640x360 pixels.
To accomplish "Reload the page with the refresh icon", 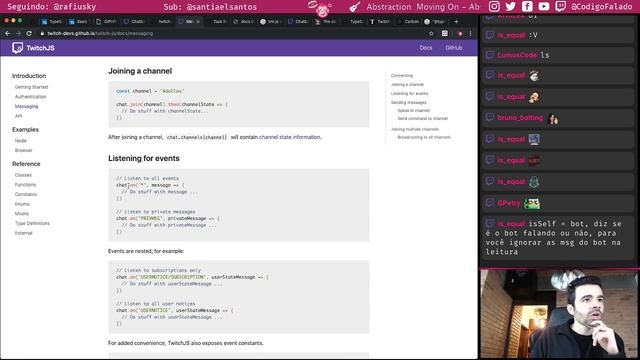I will pyautogui.click(x=29, y=33).
